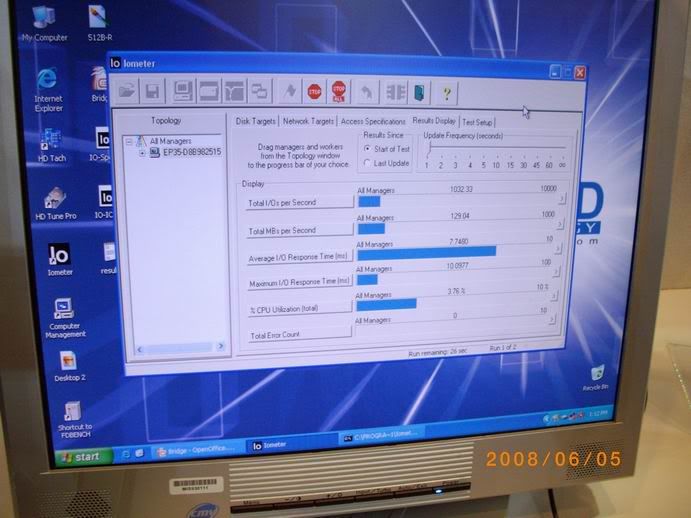Screen dimensions: 691x518
Task: Open the Access Specifications tab
Action: [x=373, y=121]
